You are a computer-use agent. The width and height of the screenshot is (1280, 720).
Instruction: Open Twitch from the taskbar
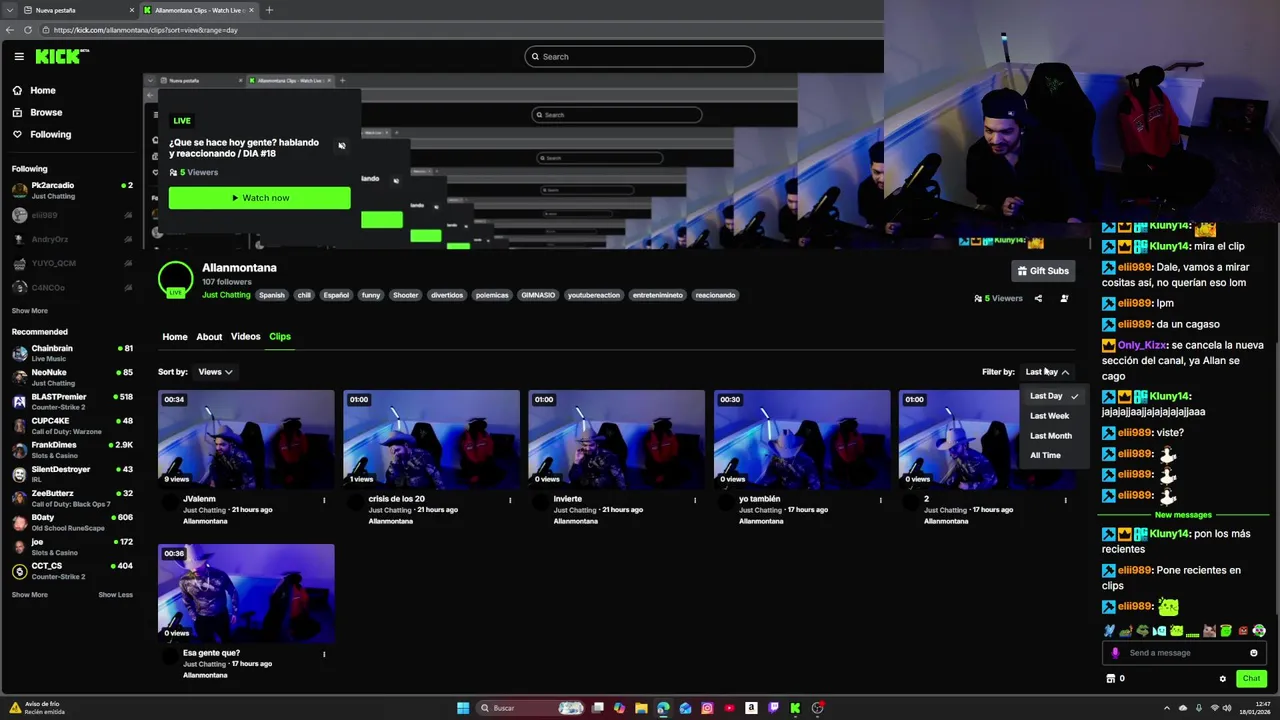pyautogui.click(x=773, y=708)
